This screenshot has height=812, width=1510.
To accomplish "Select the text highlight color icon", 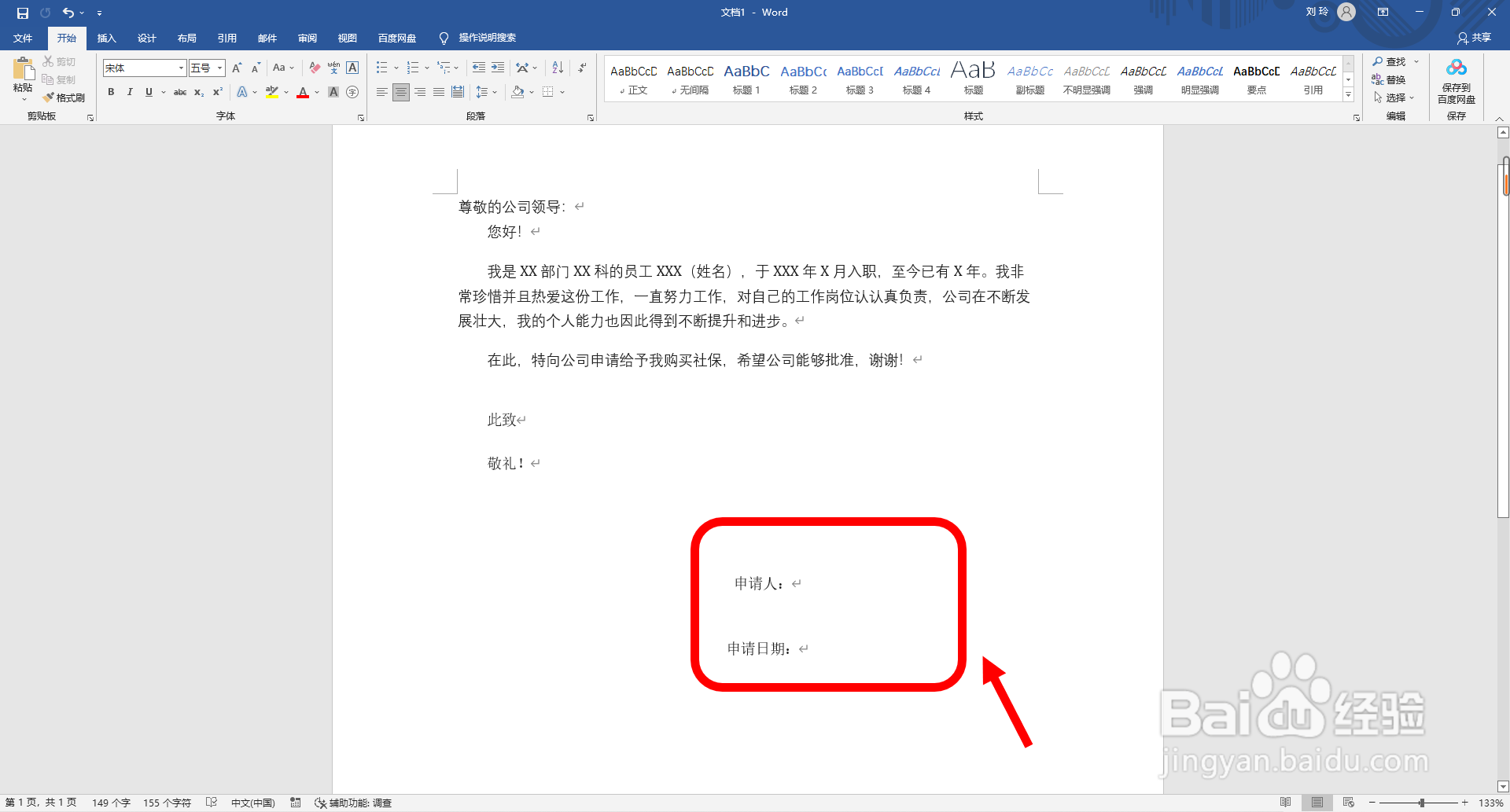I will point(271,92).
